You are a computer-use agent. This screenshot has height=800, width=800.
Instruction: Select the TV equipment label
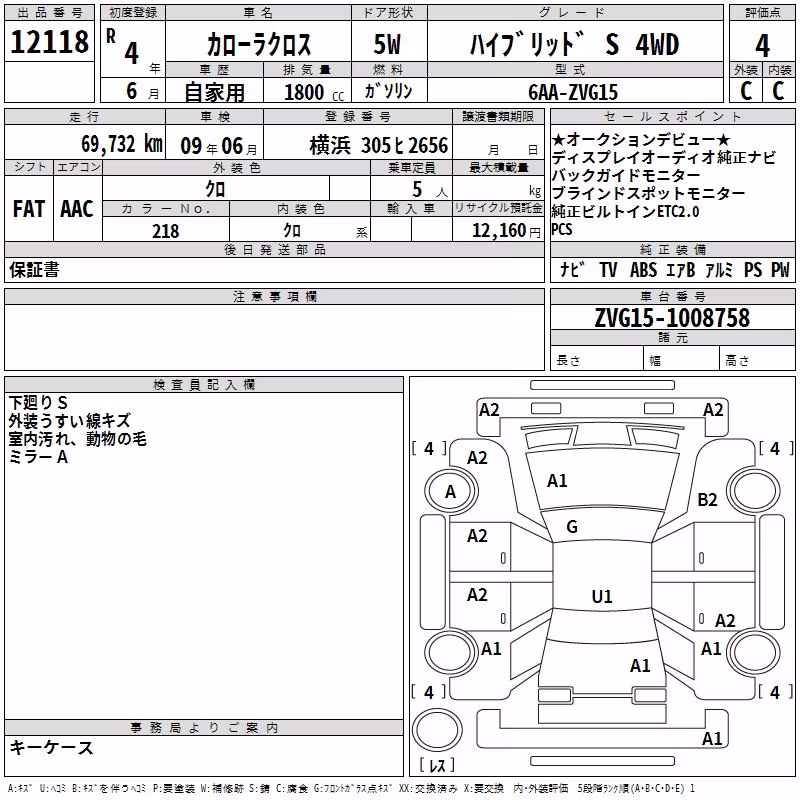tap(608, 269)
